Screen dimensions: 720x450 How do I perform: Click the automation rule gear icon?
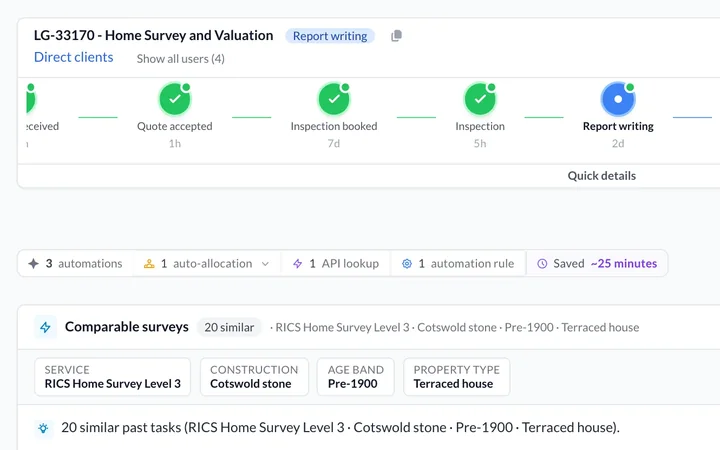(x=407, y=264)
